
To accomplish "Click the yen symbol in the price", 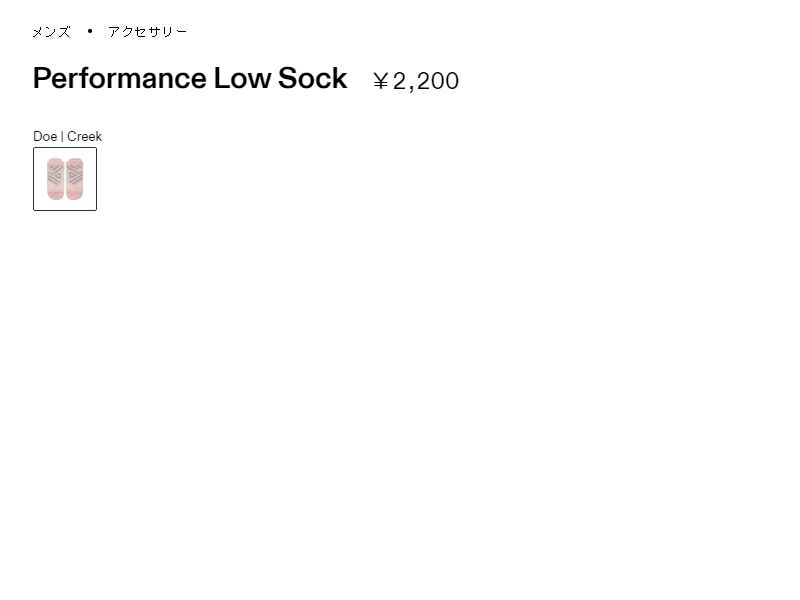I will pyautogui.click(x=380, y=81).
